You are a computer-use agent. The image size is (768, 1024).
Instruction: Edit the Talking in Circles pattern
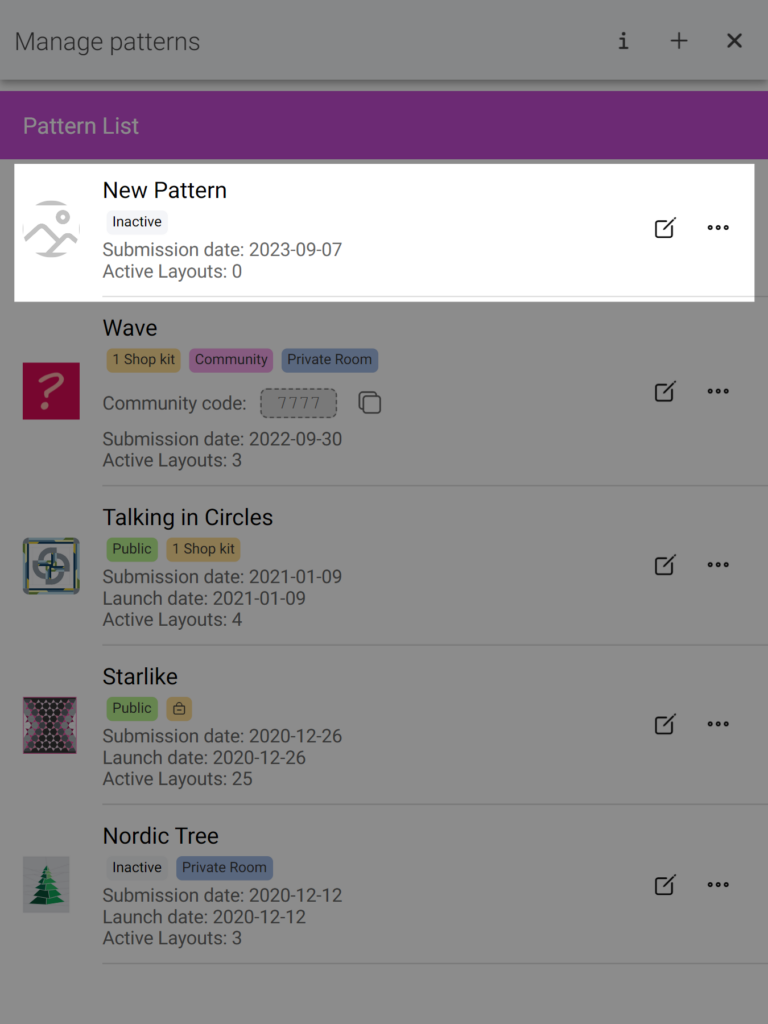[x=665, y=565]
